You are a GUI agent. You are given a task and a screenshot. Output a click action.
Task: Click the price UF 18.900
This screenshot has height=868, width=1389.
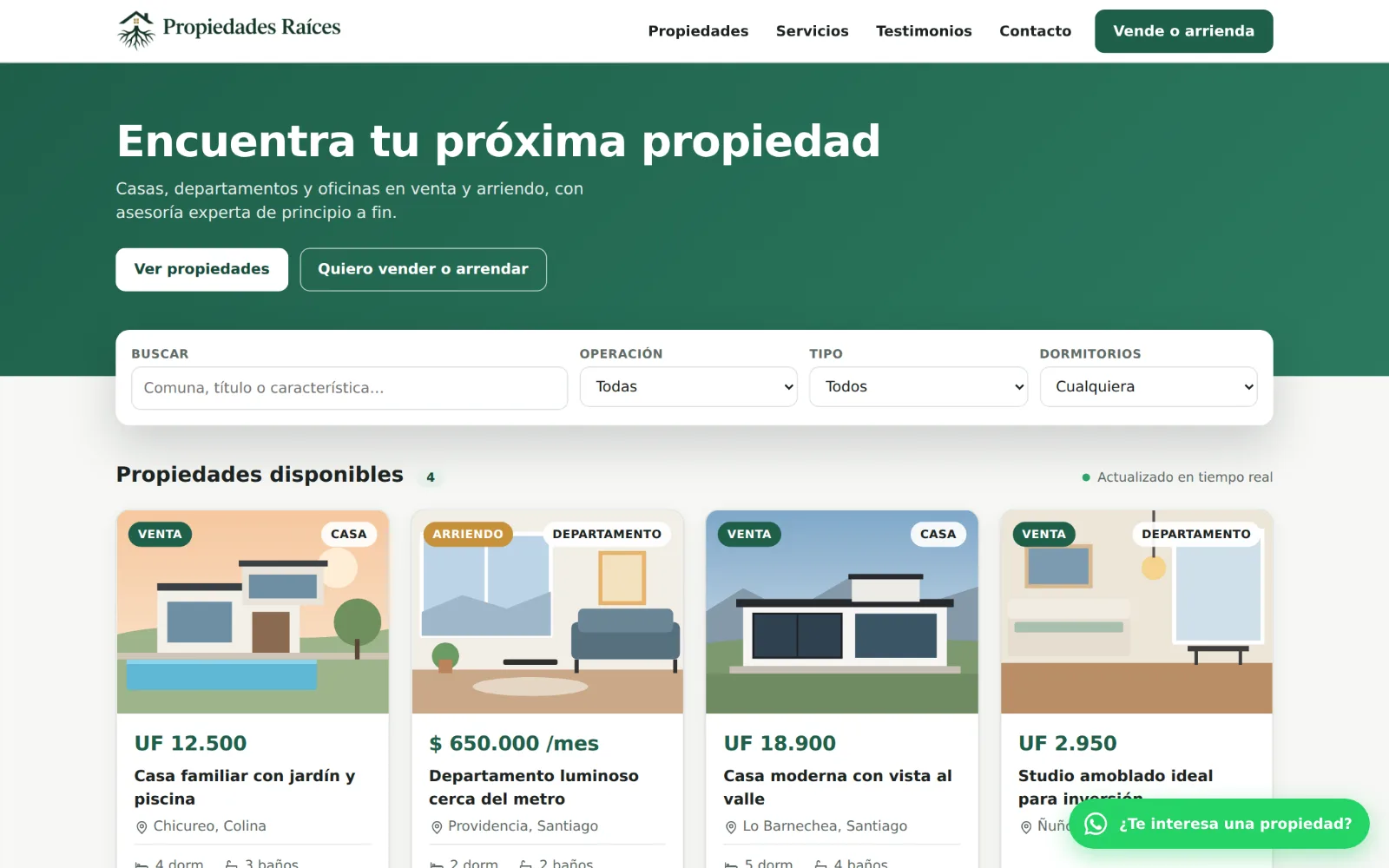point(780,744)
